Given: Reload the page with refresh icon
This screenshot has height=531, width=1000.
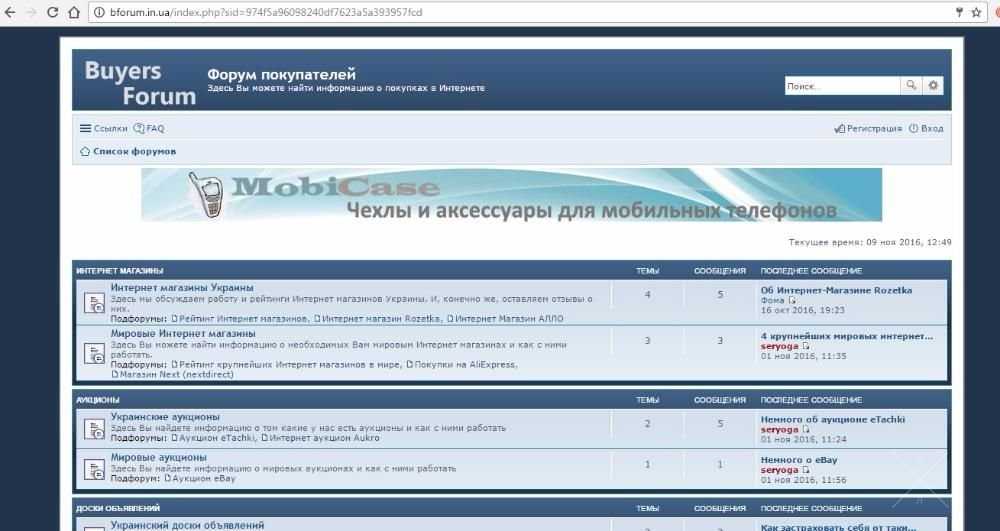Looking at the screenshot, I should point(53,12).
